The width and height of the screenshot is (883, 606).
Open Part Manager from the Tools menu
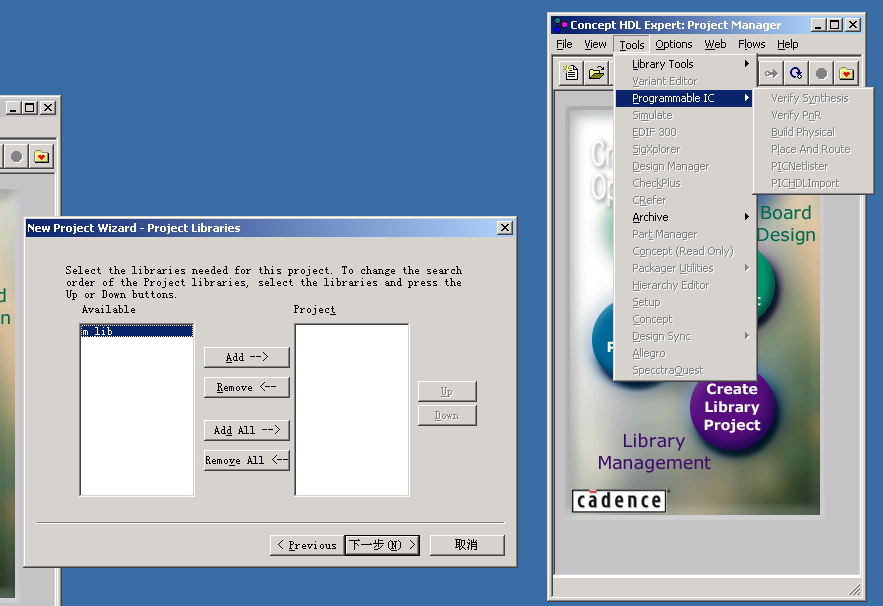coord(684,234)
